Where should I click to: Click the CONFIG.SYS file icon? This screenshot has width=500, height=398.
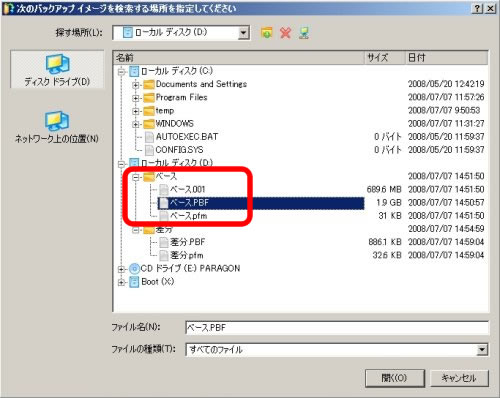click(149, 150)
